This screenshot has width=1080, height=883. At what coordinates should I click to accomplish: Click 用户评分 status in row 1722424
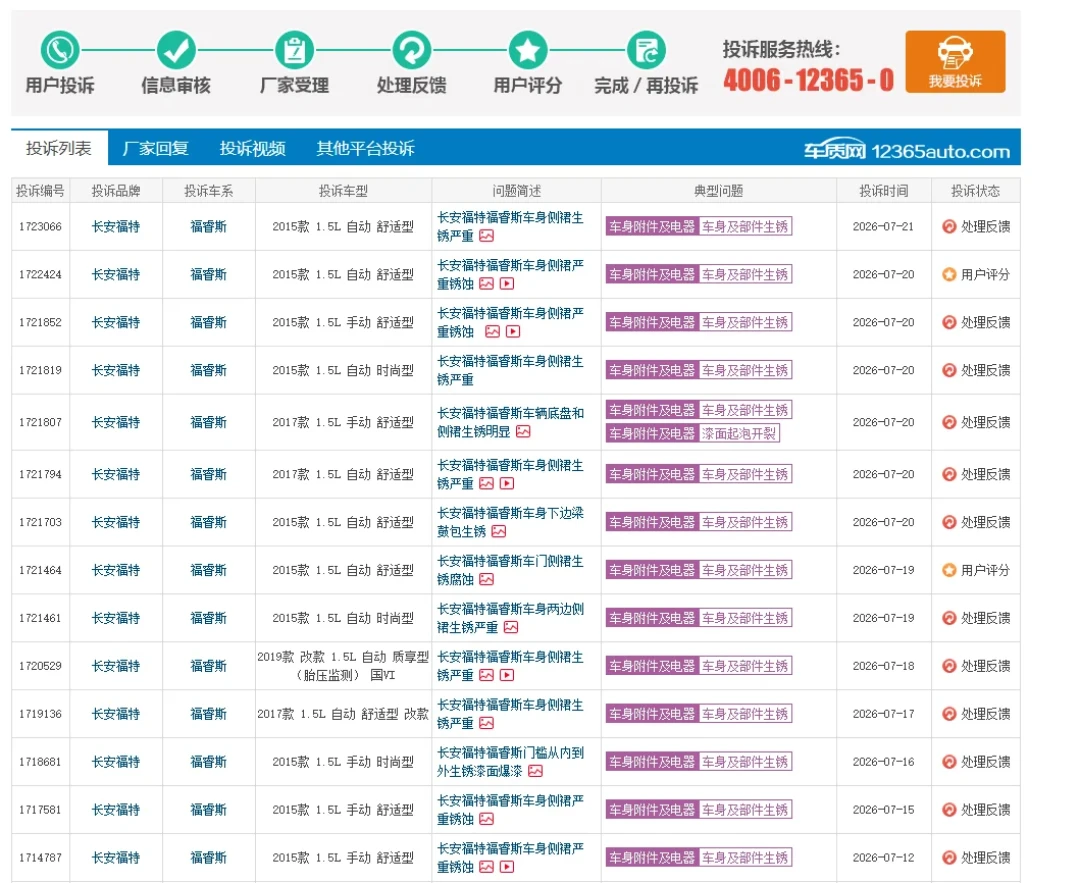[976, 274]
